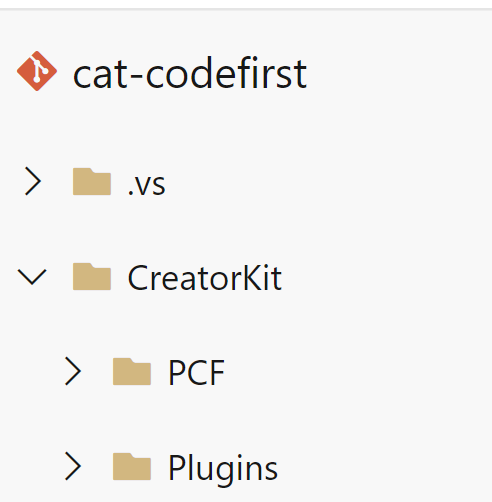Click the right arrow beside Plugins
492x502 pixels.
[73, 466]
